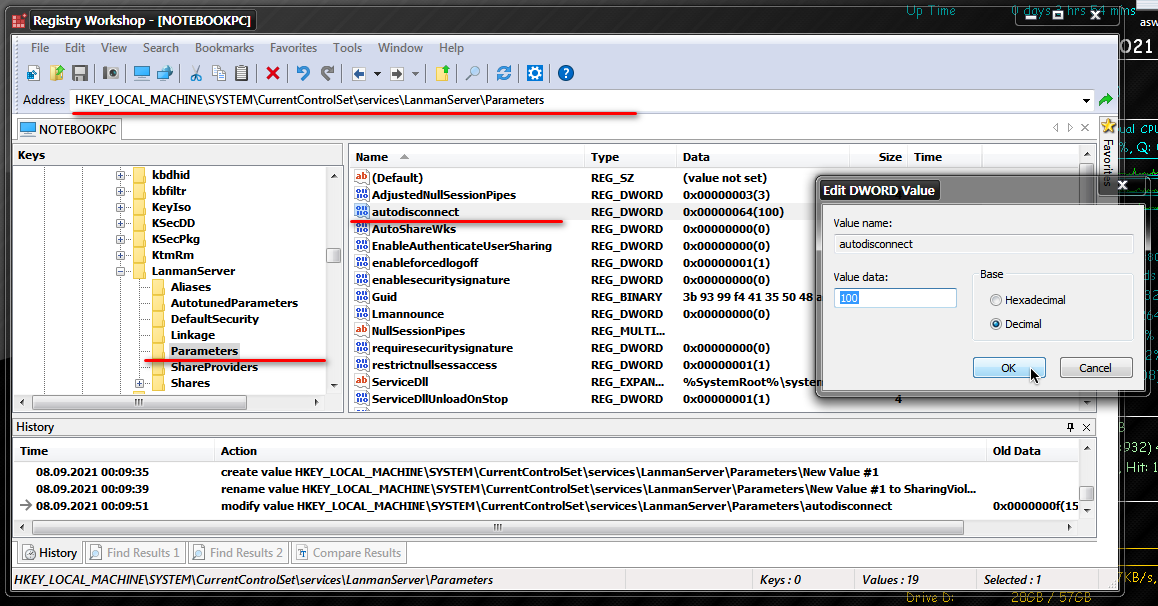Cancel the Edit DWORD Value dialog
Viewport: 1158px width, 606px height.
(x=1096, y=368)
